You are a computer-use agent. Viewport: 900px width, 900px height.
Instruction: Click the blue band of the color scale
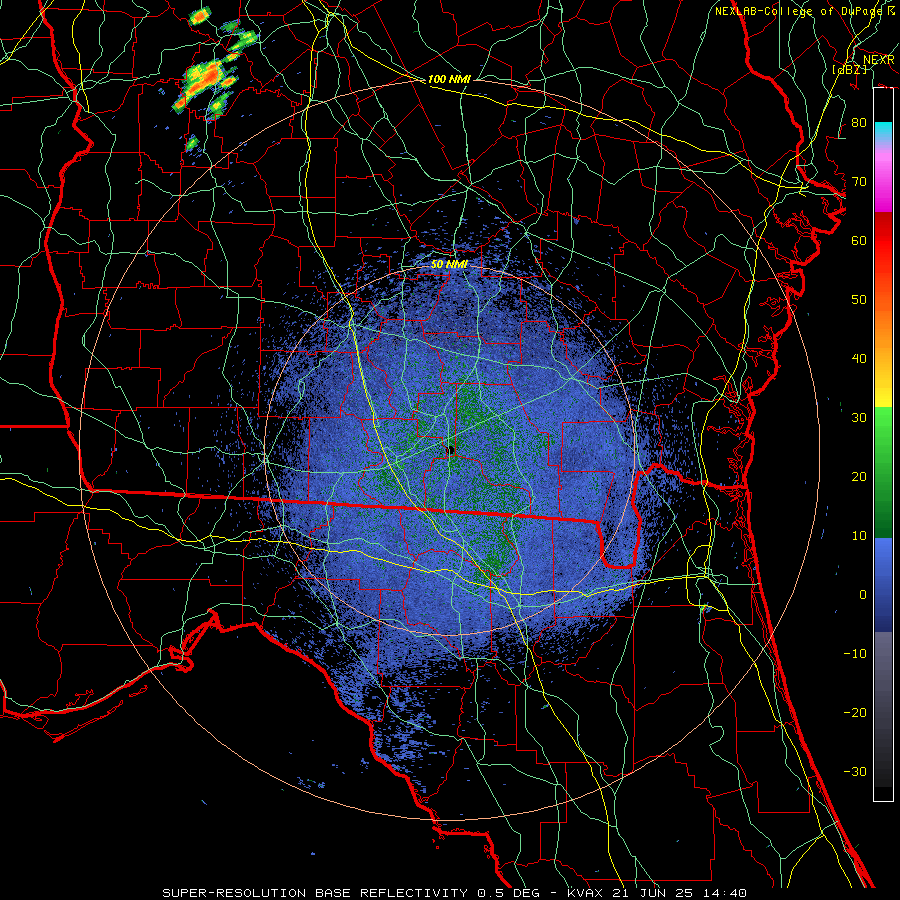[x=883, y=584]
